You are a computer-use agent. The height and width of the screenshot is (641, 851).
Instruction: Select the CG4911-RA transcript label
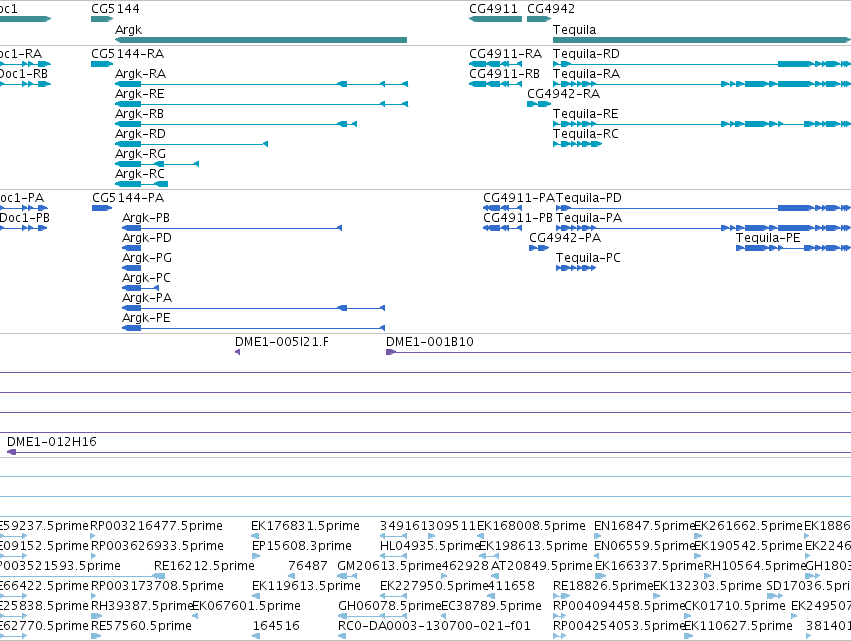(x=505, y=54)
